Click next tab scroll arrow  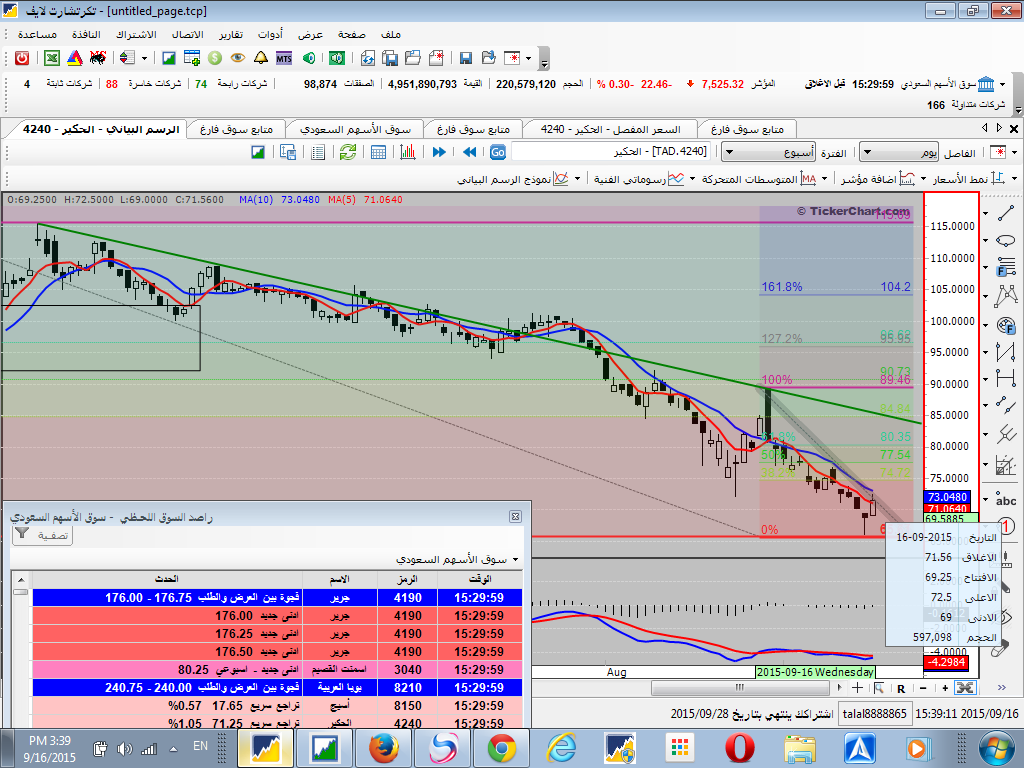click(x=999, y=127)
